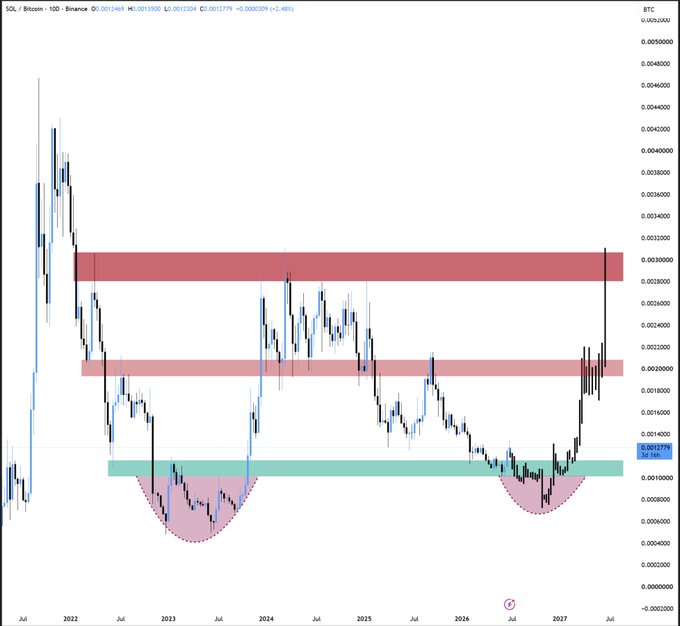Click the 0.0036000 price scale label

(x=657, y=194)
